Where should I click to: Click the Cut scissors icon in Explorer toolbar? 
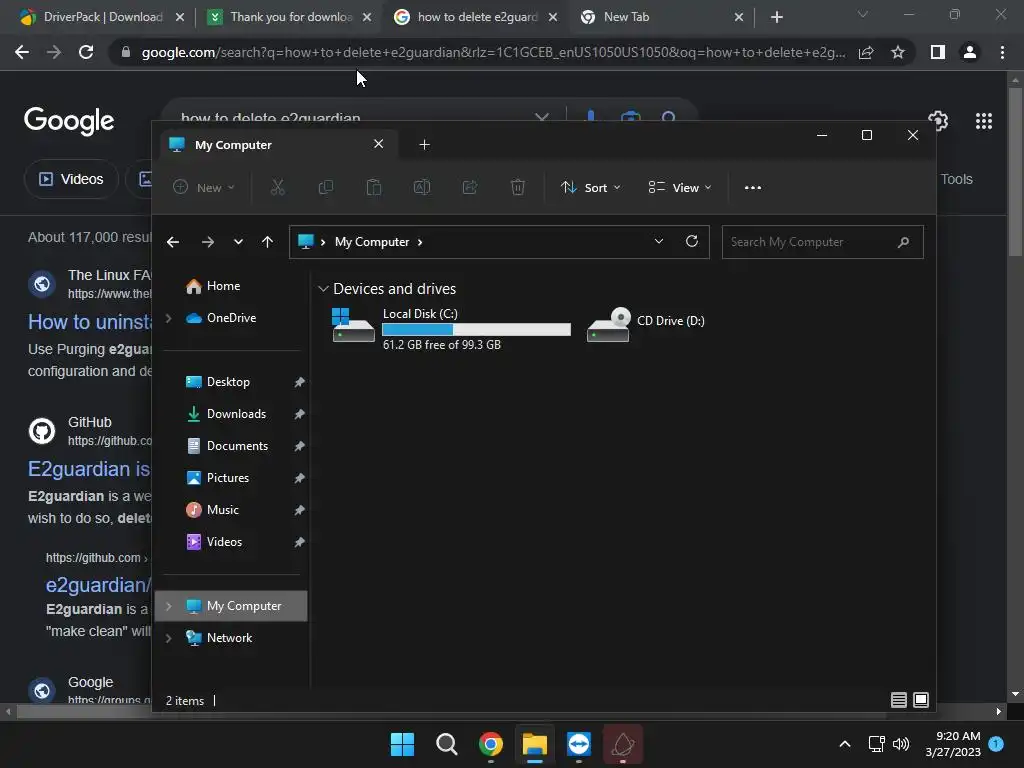278,187
